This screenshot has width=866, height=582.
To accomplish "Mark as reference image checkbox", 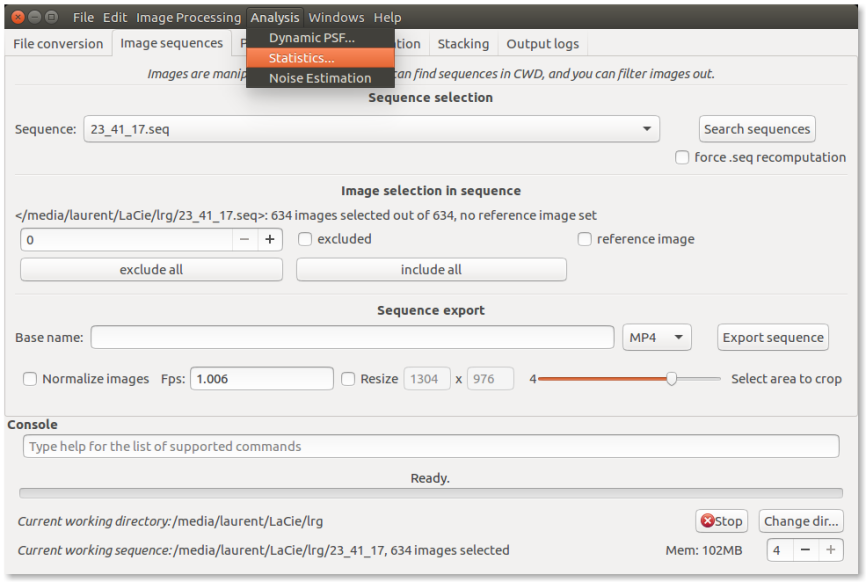I will tap(584, 239).
